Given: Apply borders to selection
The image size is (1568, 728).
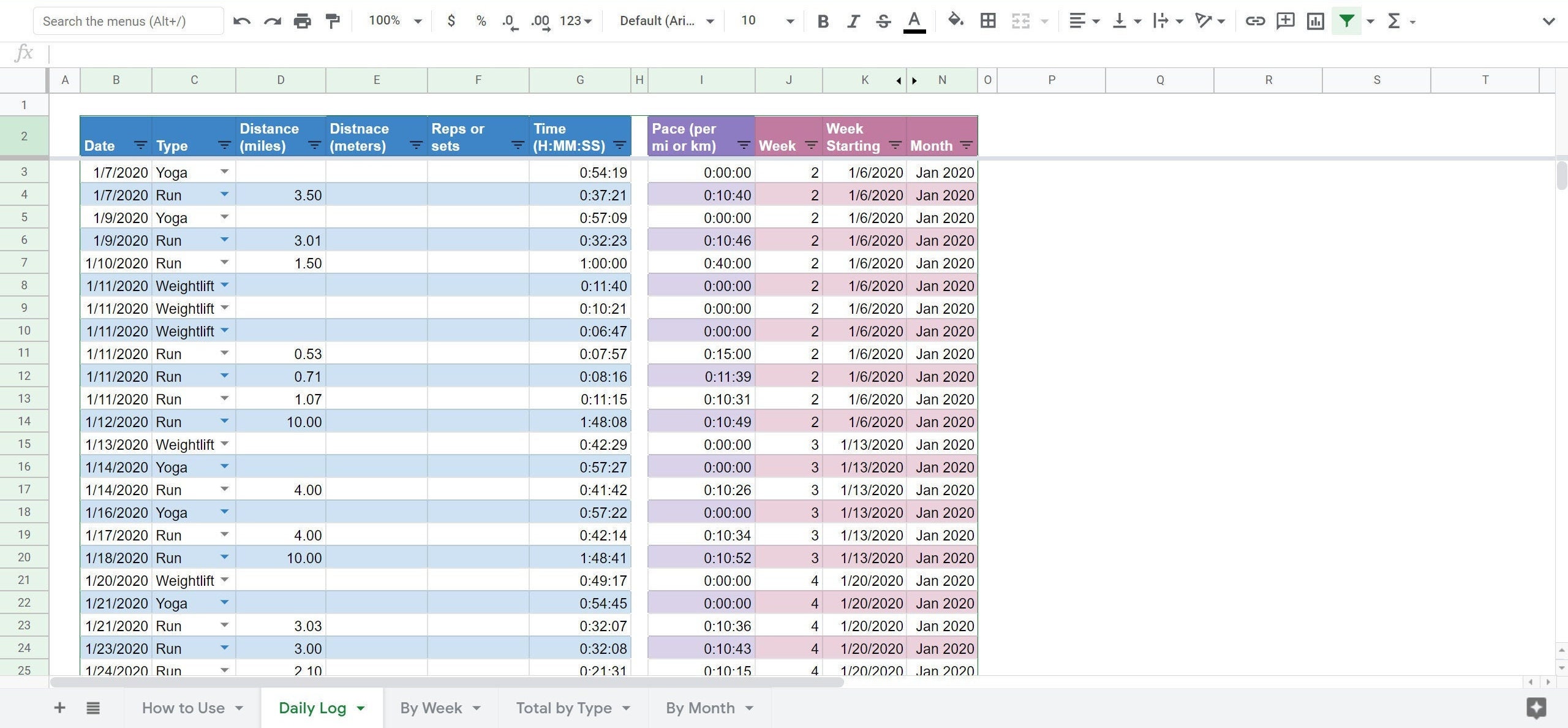Looking at the screenshot, I should click(987, 20).
